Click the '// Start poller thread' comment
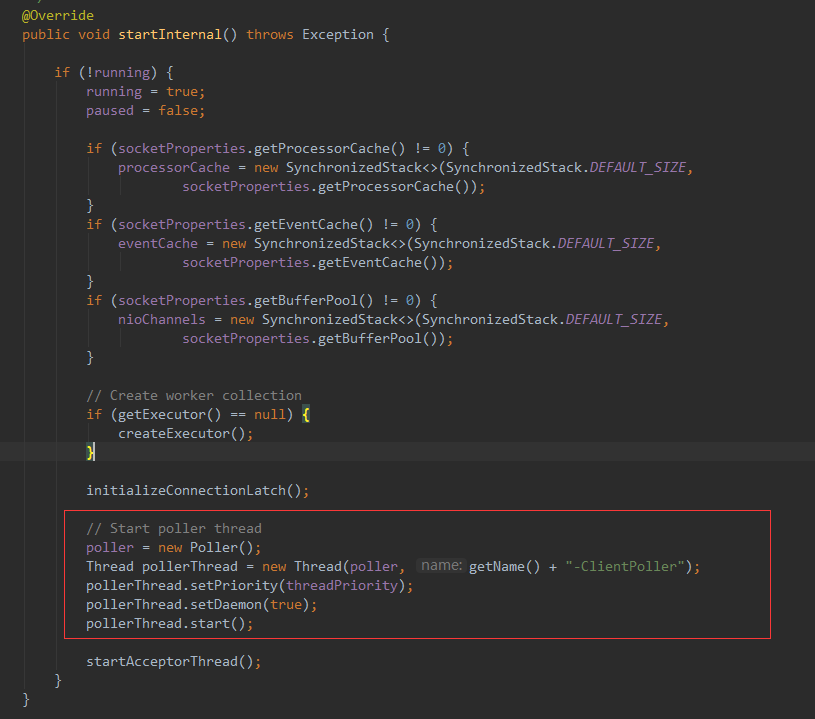 [174, 529]
